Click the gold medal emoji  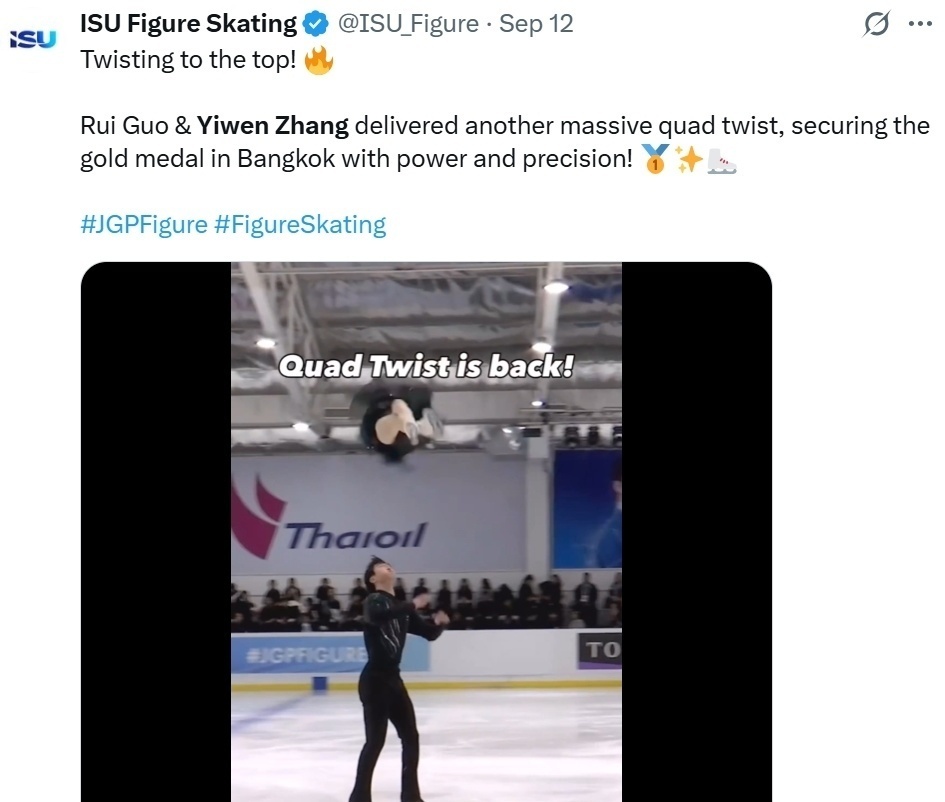pos(655,159)
